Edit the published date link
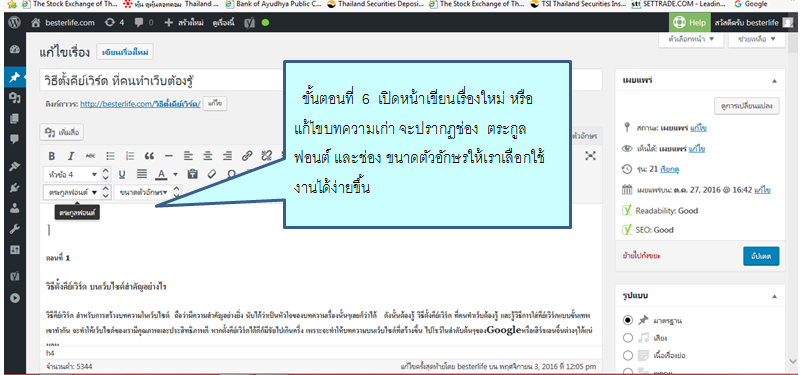 762,190
